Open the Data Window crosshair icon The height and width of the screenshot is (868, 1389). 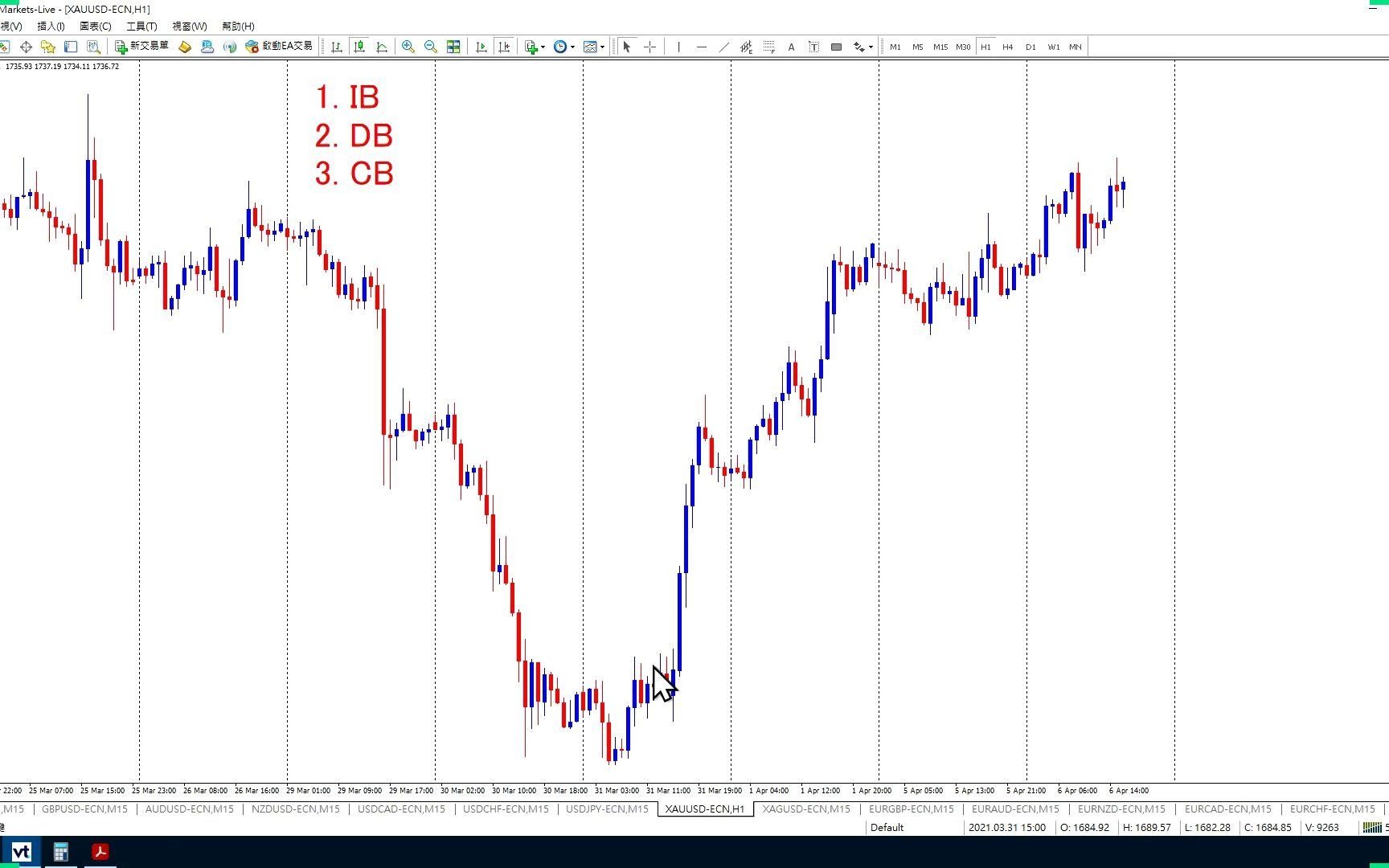click(x=26, y=47)
